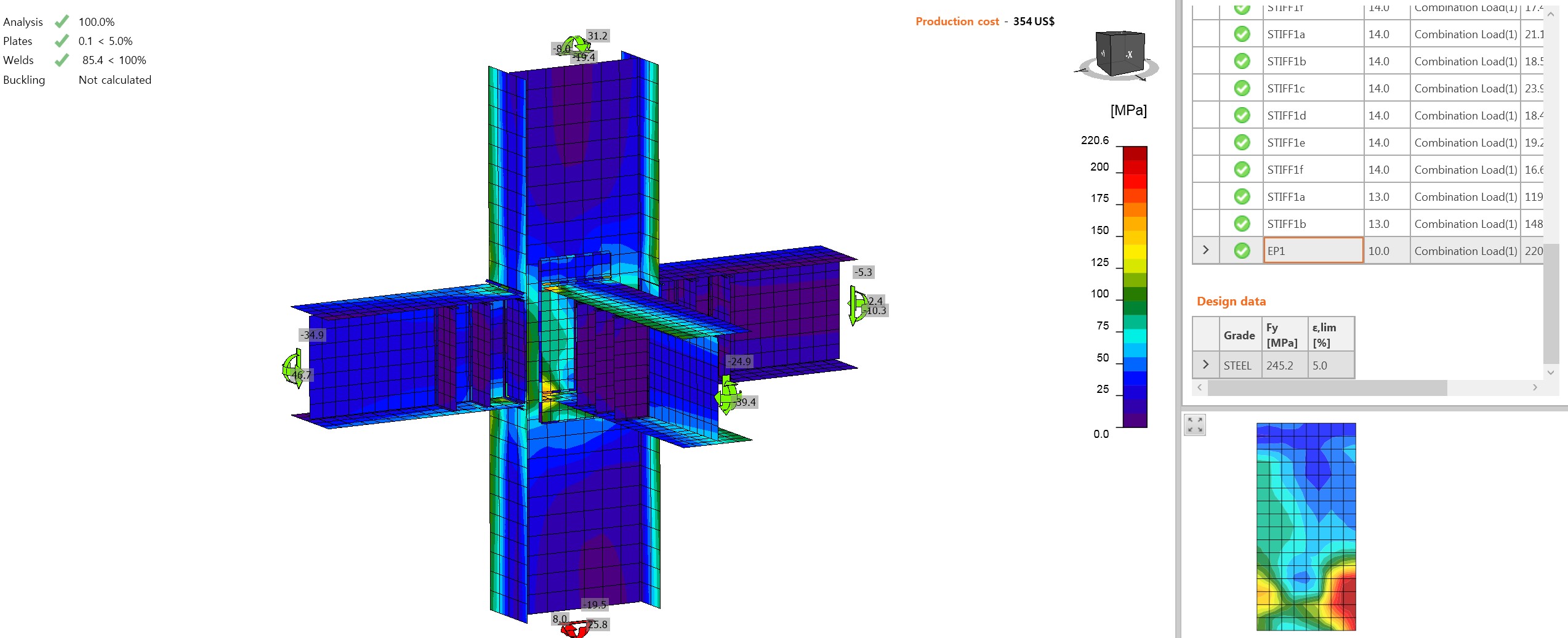Screen dimensions: 1568x638
Task: Click the Production cost label
Action: [x=957, y=22]
